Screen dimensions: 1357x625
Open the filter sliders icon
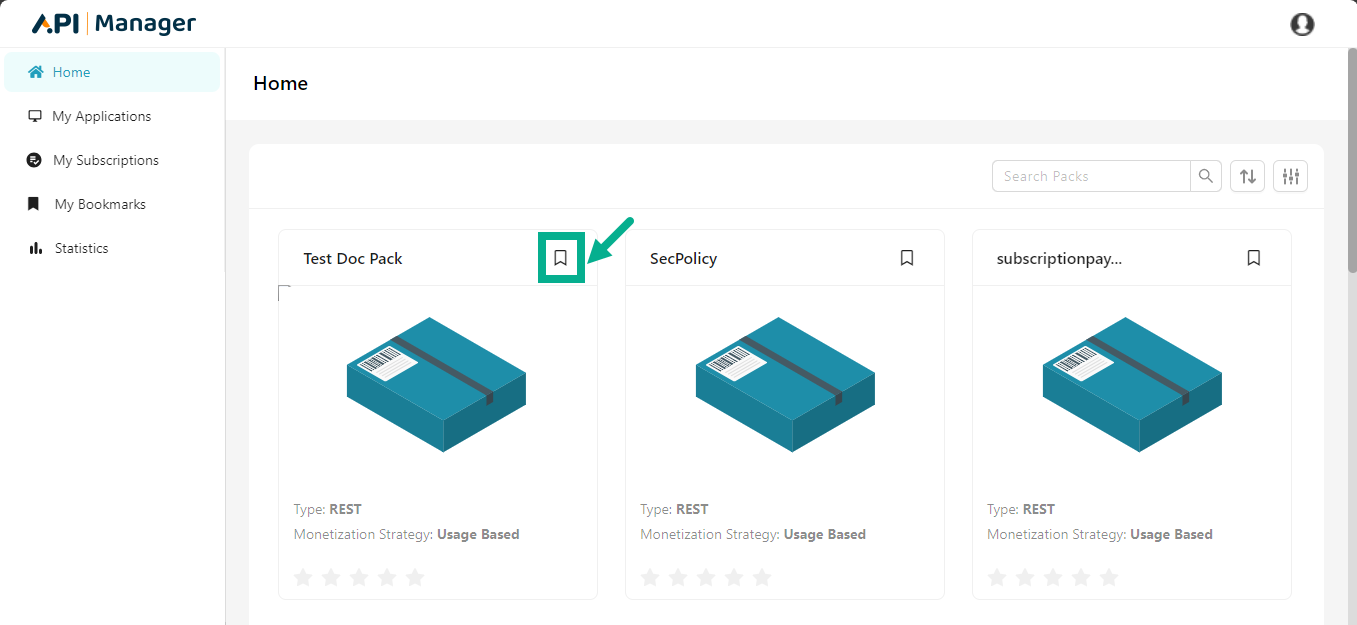[x=1290, y=176]
